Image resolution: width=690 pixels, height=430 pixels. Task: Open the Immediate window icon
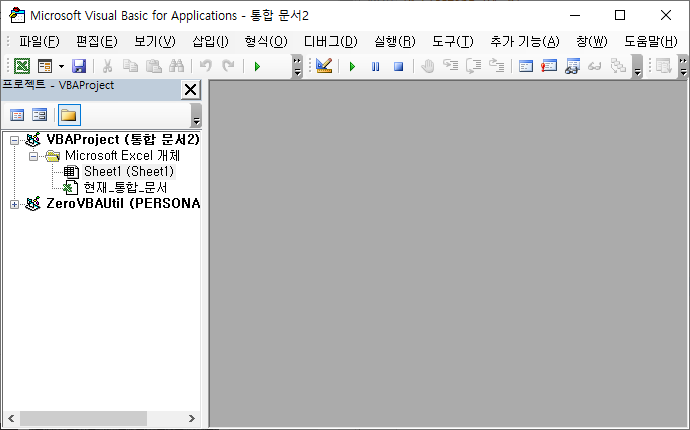point(549,66)
